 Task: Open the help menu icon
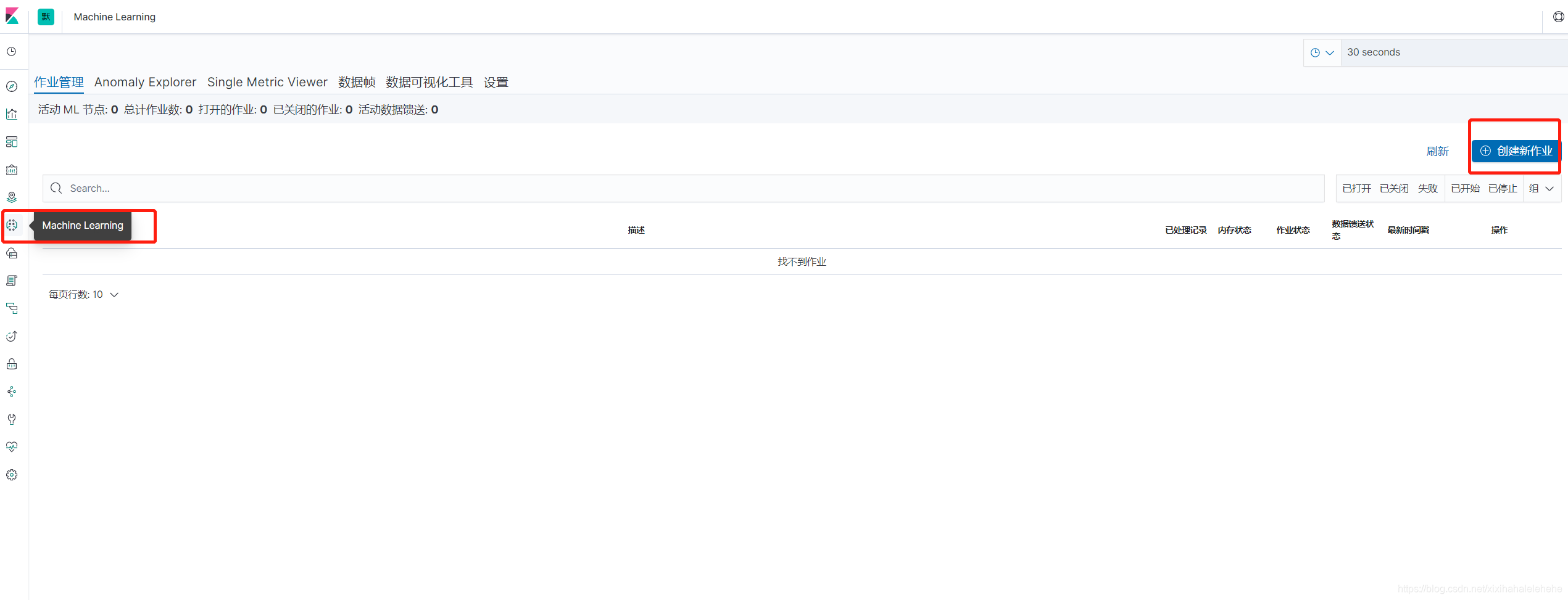coord(1558,17)
